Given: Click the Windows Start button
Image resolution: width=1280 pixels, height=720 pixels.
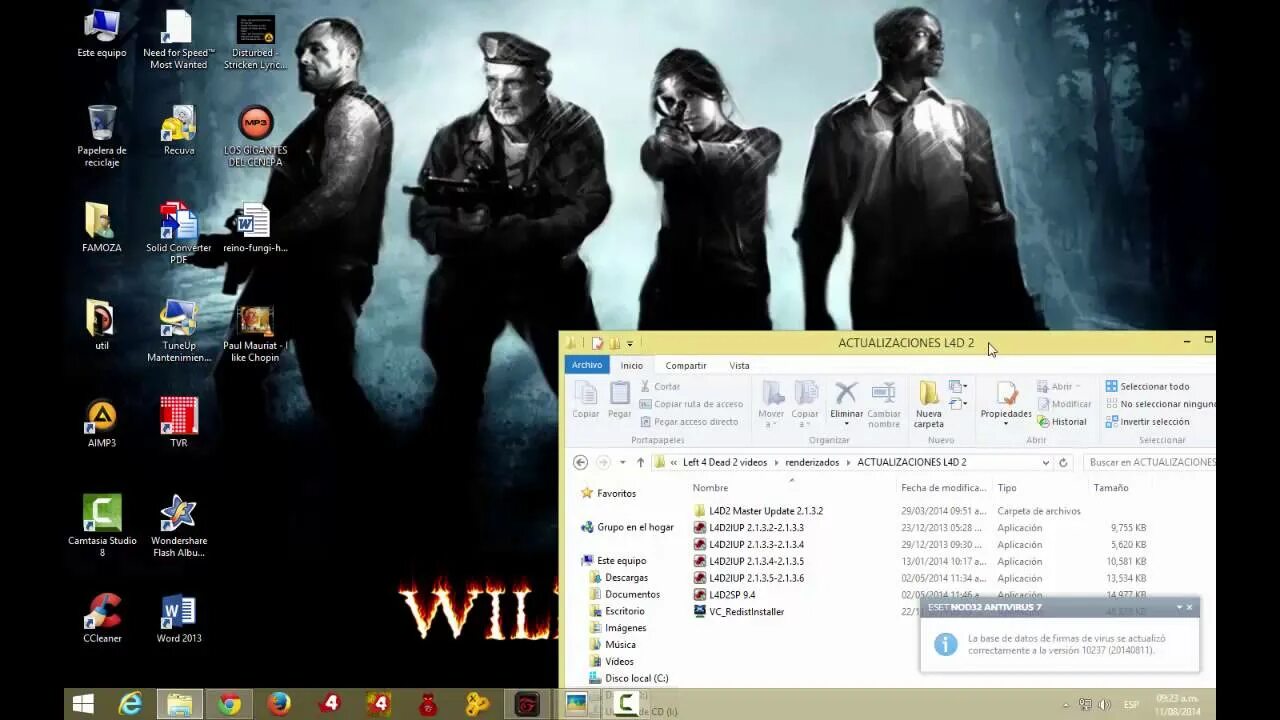Looking at the screenshot, I should click(x=83, y=704).
